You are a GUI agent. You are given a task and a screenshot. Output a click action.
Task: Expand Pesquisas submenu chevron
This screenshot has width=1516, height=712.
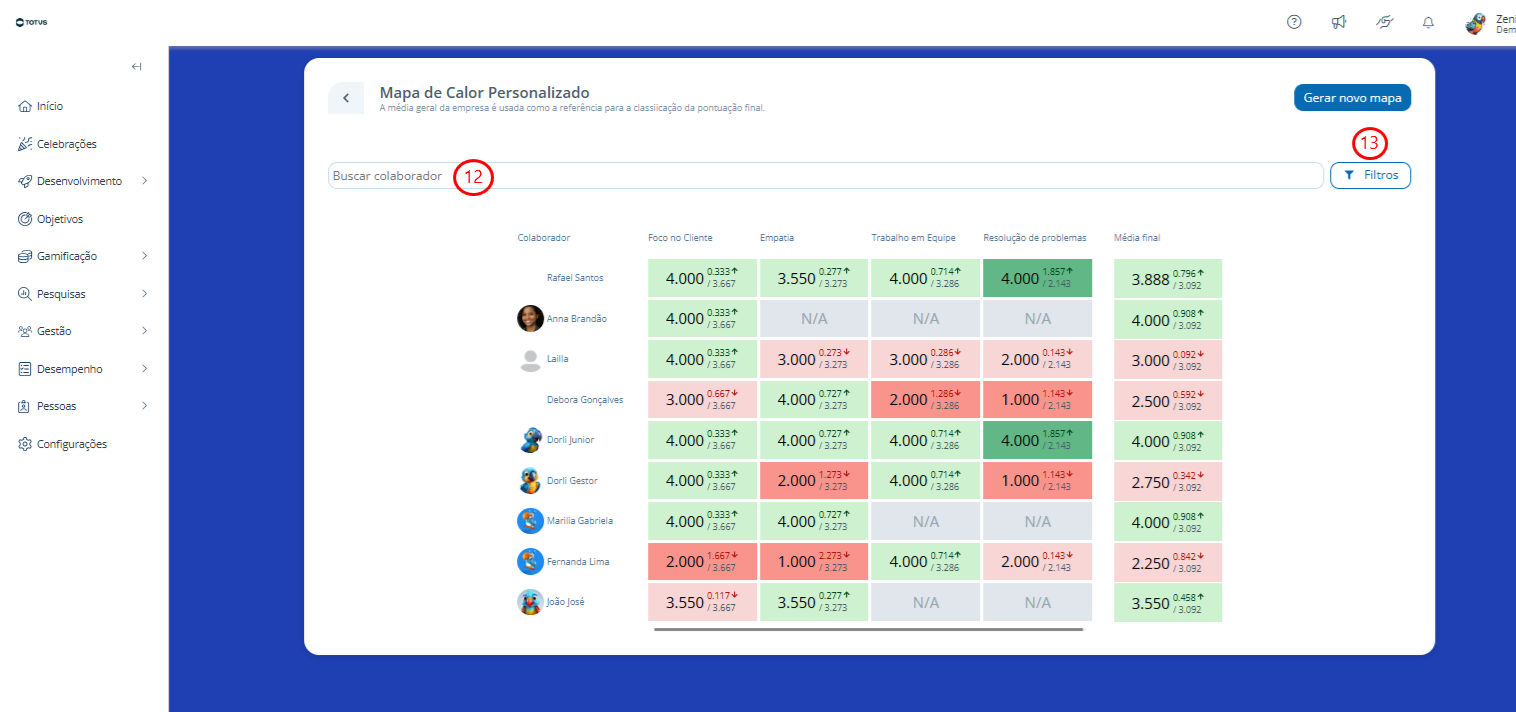(x=145, y=294)
